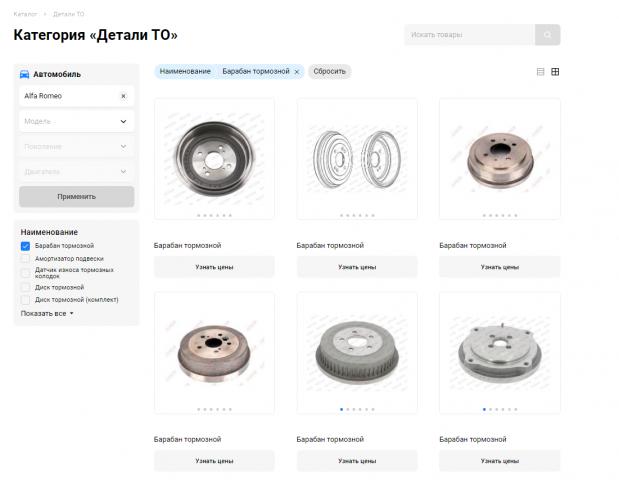Viewport: 619px width, 480px height.
Task: Check the Амортизатор подвески checkbox
Action: 25,258
